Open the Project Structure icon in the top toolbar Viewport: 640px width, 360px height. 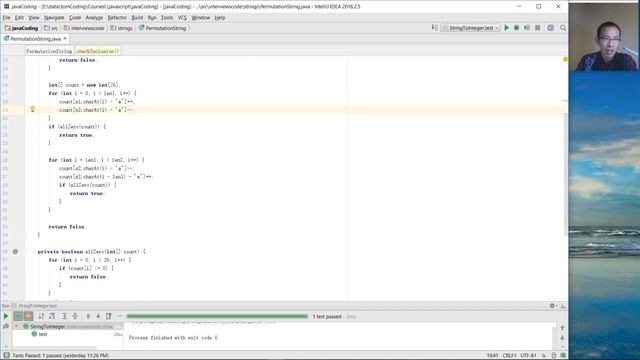[x=551, y=28]
